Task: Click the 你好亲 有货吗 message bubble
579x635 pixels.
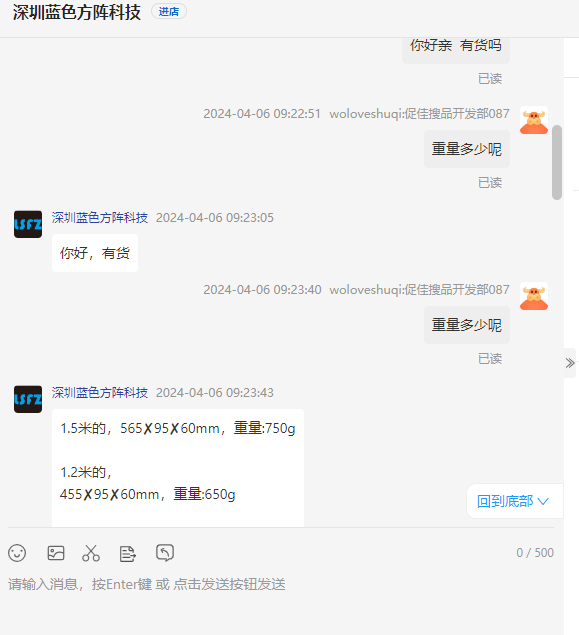Action: coord(456,49)
